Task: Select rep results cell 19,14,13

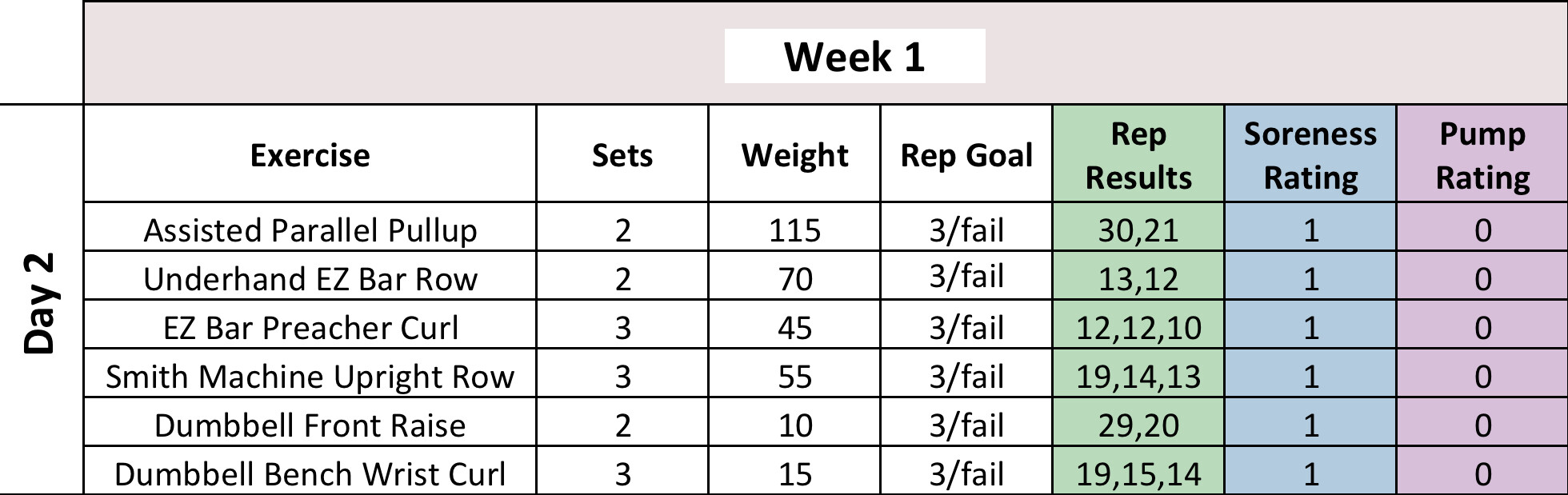Action: pos(1138,377)
